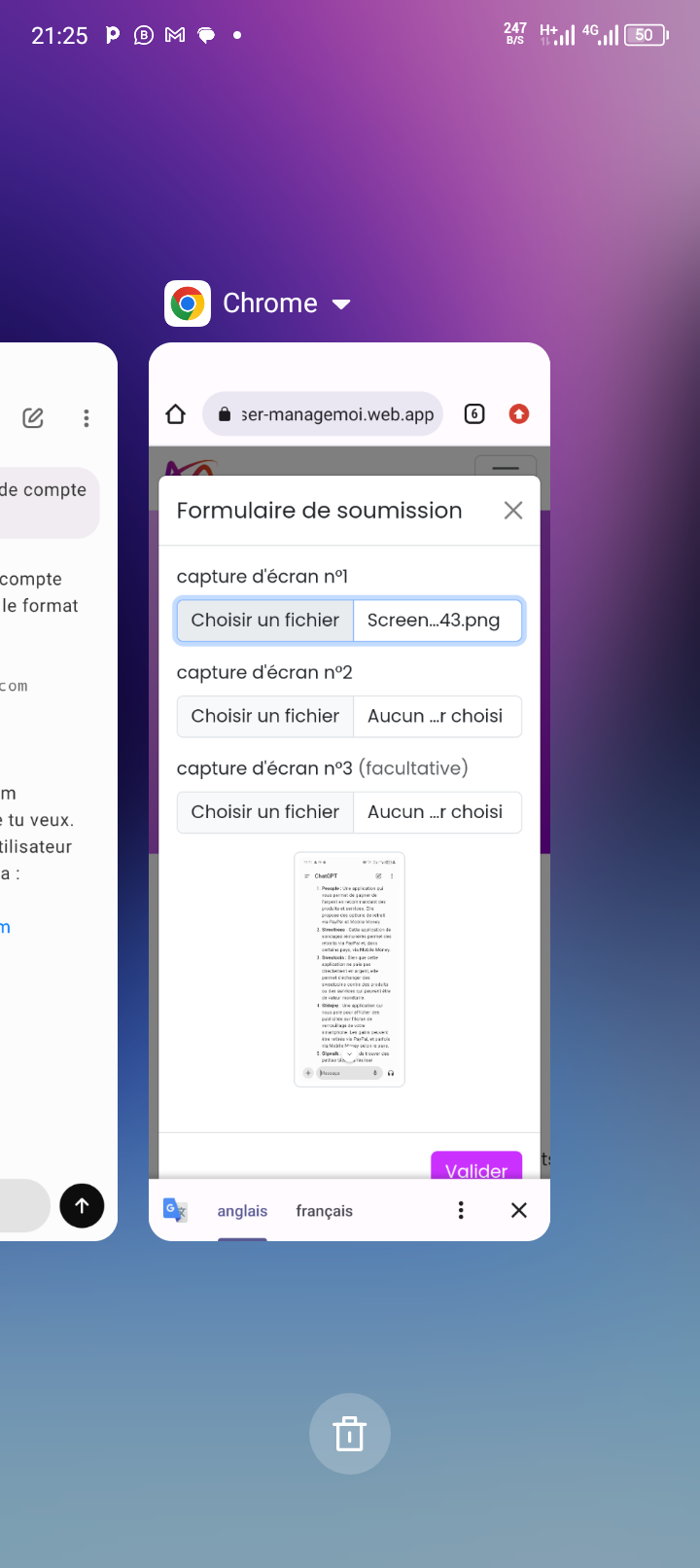The height and width of the screenshot is (1568, 700).
Task: Tap the Google Translate icon
Action: (x=176, y=1210)
